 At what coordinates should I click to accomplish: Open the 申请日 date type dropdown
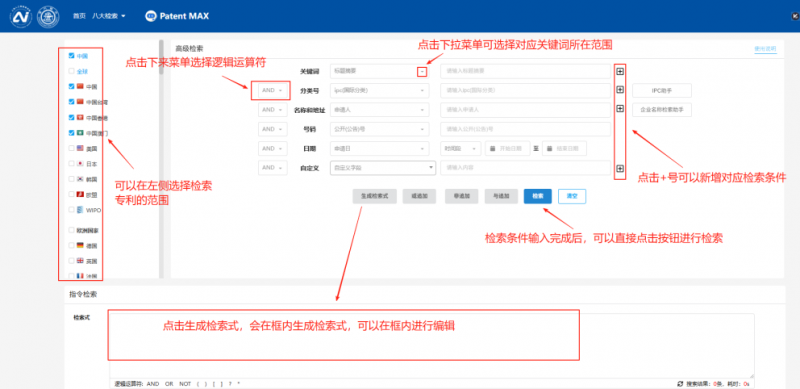(x=380, y=149)
